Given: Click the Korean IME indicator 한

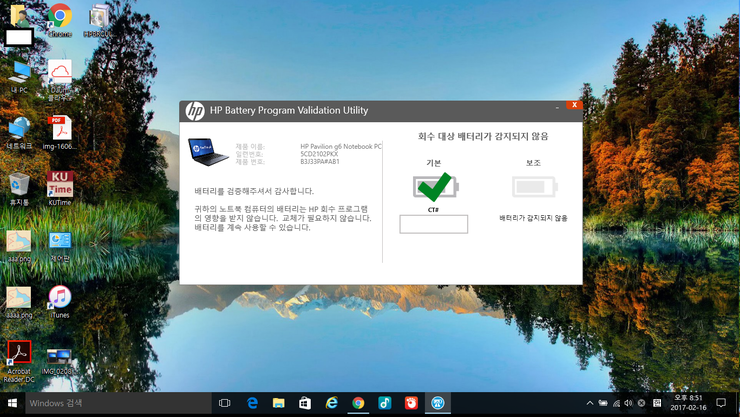Looking at the screenshot, I should point(657,403).
